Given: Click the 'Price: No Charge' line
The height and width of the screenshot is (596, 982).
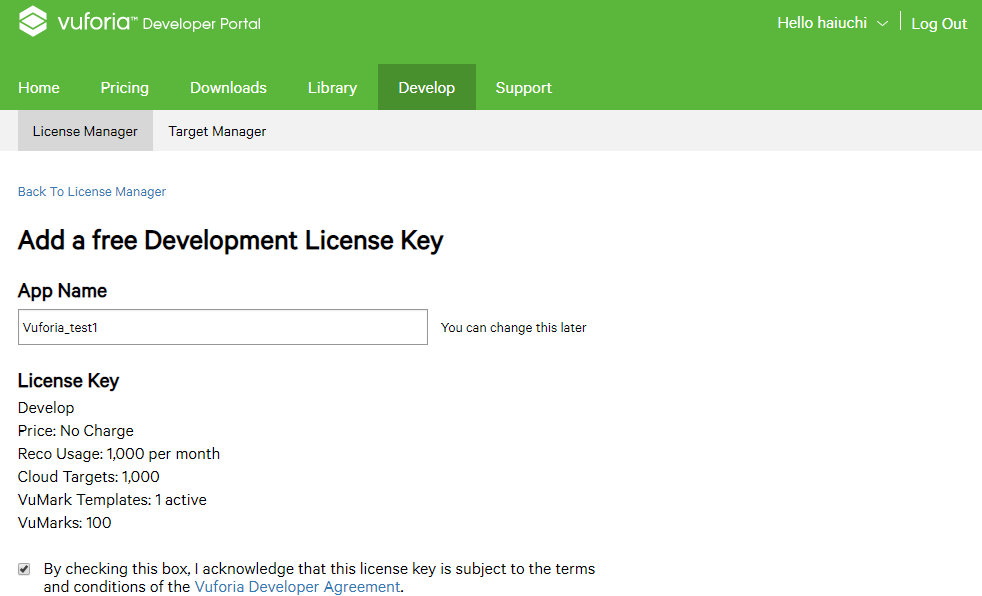Looking at the screenshot, I should pos(76,431).
